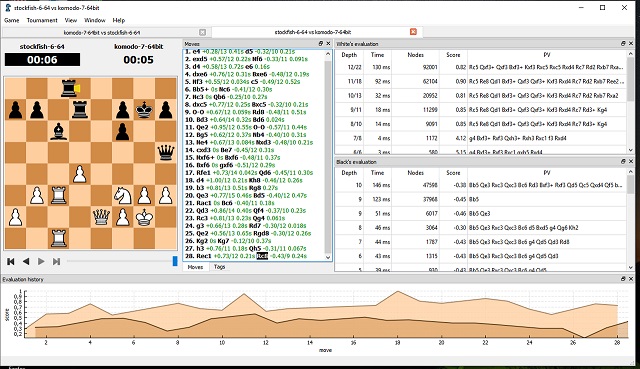This screenshot has height=369, width=640.
Task: Select the white king on g2
Action: click(x=144, y=217)
